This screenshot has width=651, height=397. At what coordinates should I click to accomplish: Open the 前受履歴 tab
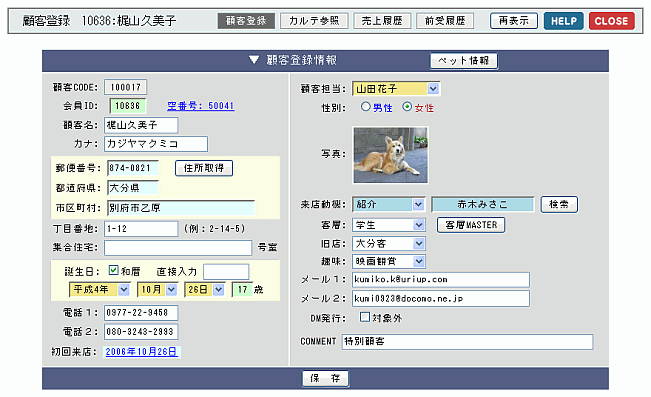(x=445, y=21)
